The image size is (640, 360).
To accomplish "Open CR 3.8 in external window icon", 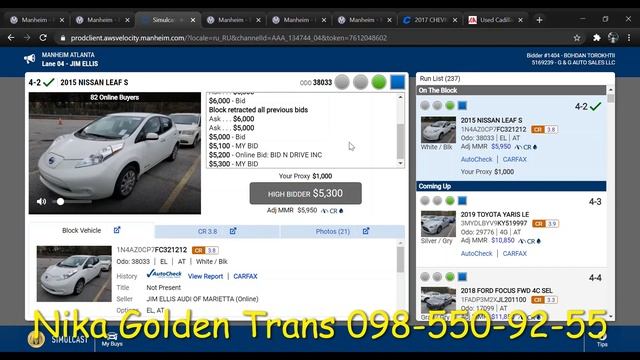I will tap(233, 231).
